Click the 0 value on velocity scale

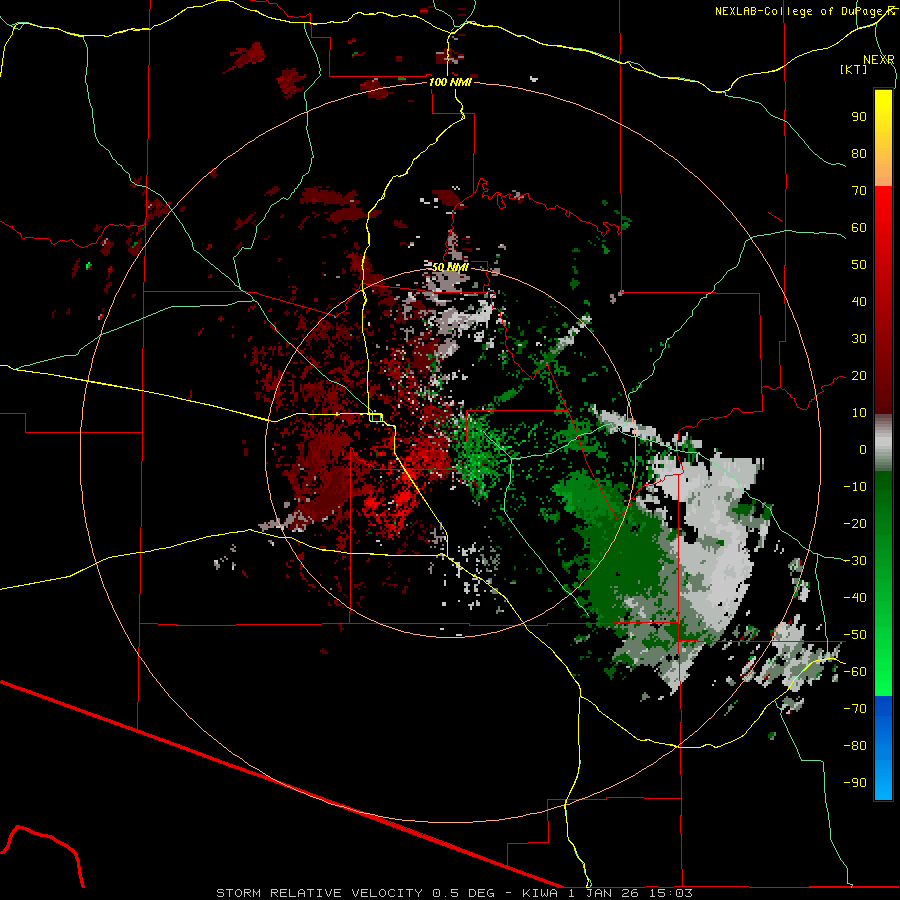pos(863,449)
